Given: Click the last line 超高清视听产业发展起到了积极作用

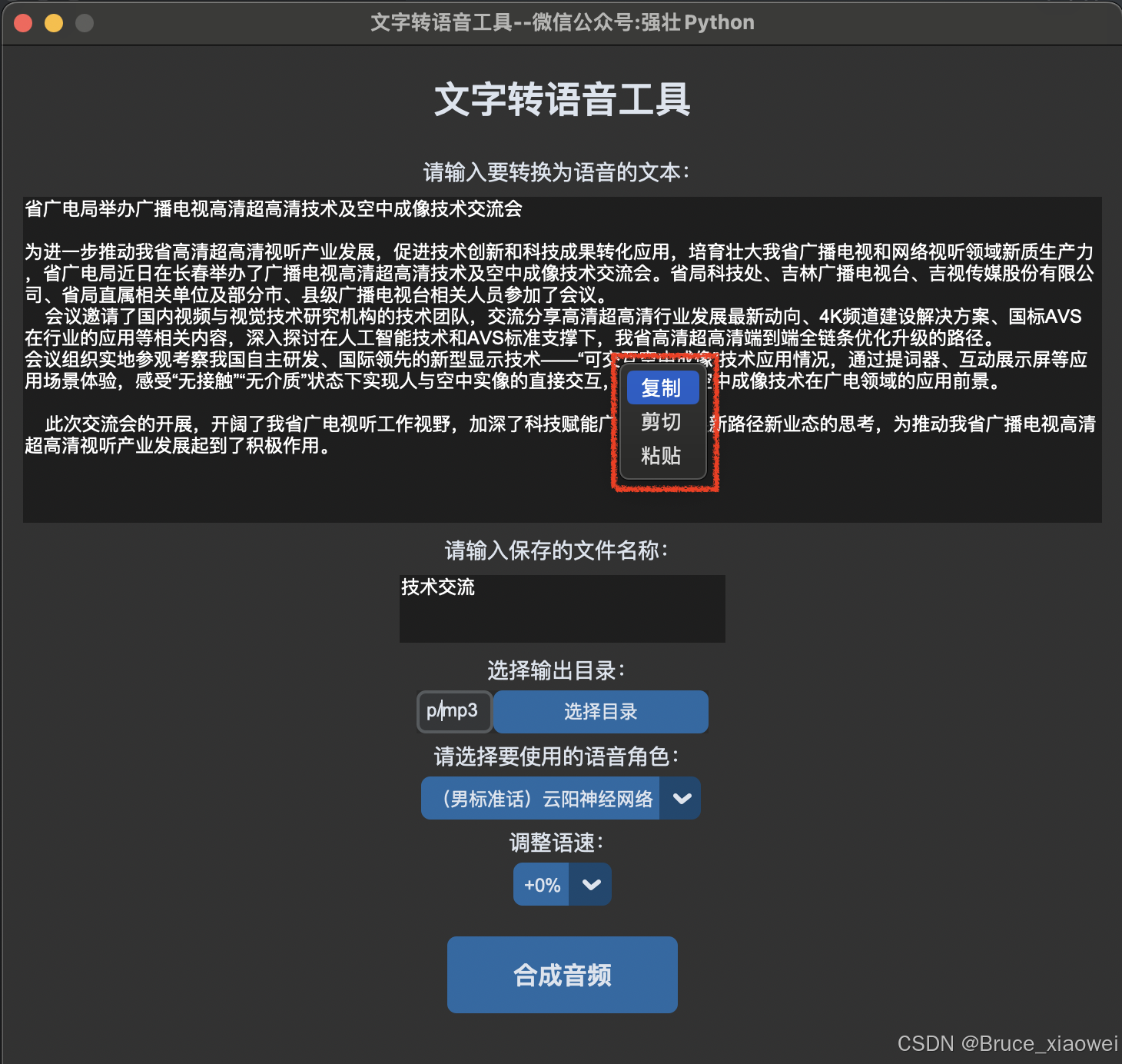Looking at the screenshot, I should 178,446.
